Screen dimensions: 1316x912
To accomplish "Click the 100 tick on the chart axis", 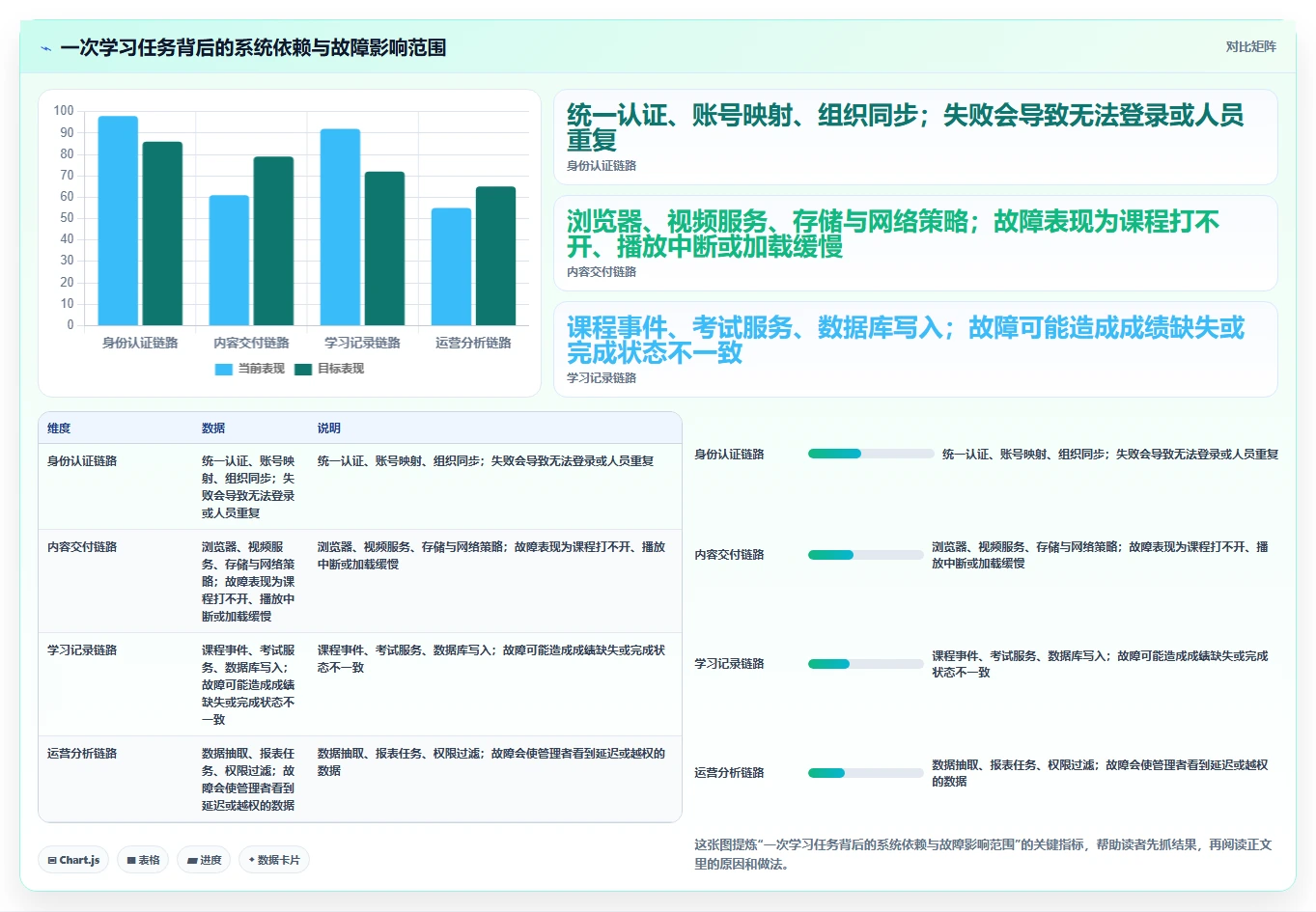I will [64, 111].
